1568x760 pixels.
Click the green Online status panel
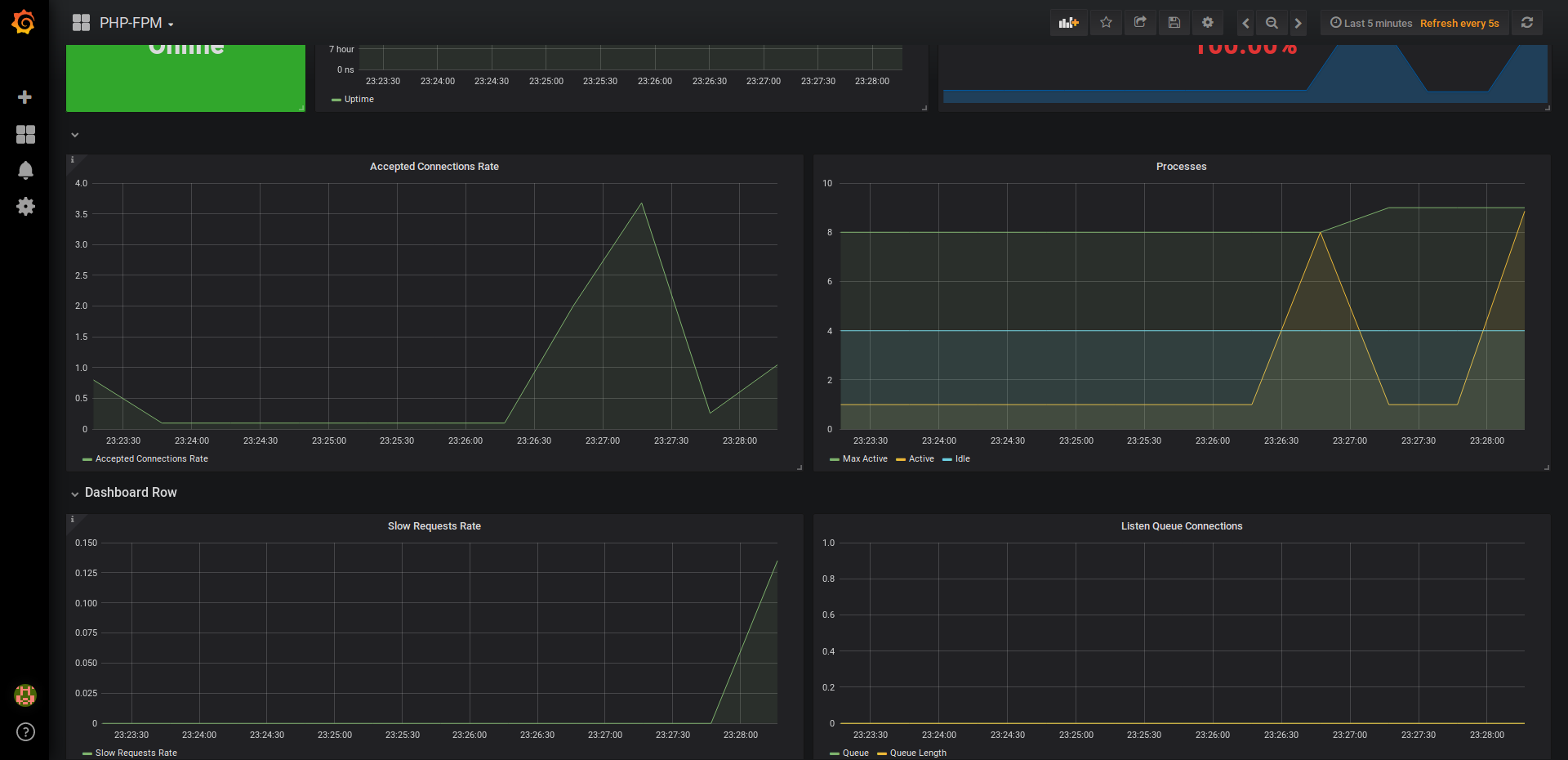185,78
